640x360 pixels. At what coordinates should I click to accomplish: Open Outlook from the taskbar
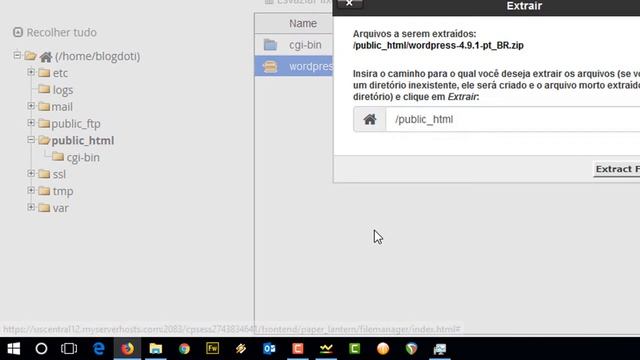click(x=269, y=349)
